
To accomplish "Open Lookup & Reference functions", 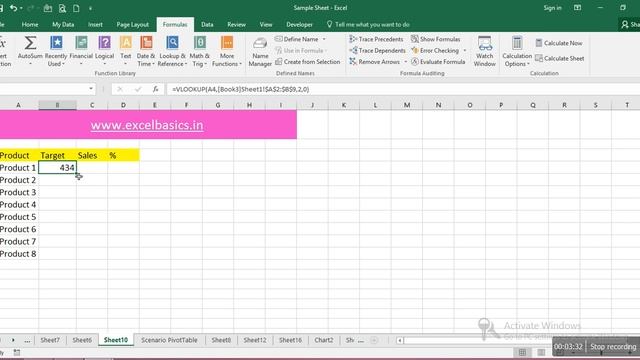I will (172, 51).
